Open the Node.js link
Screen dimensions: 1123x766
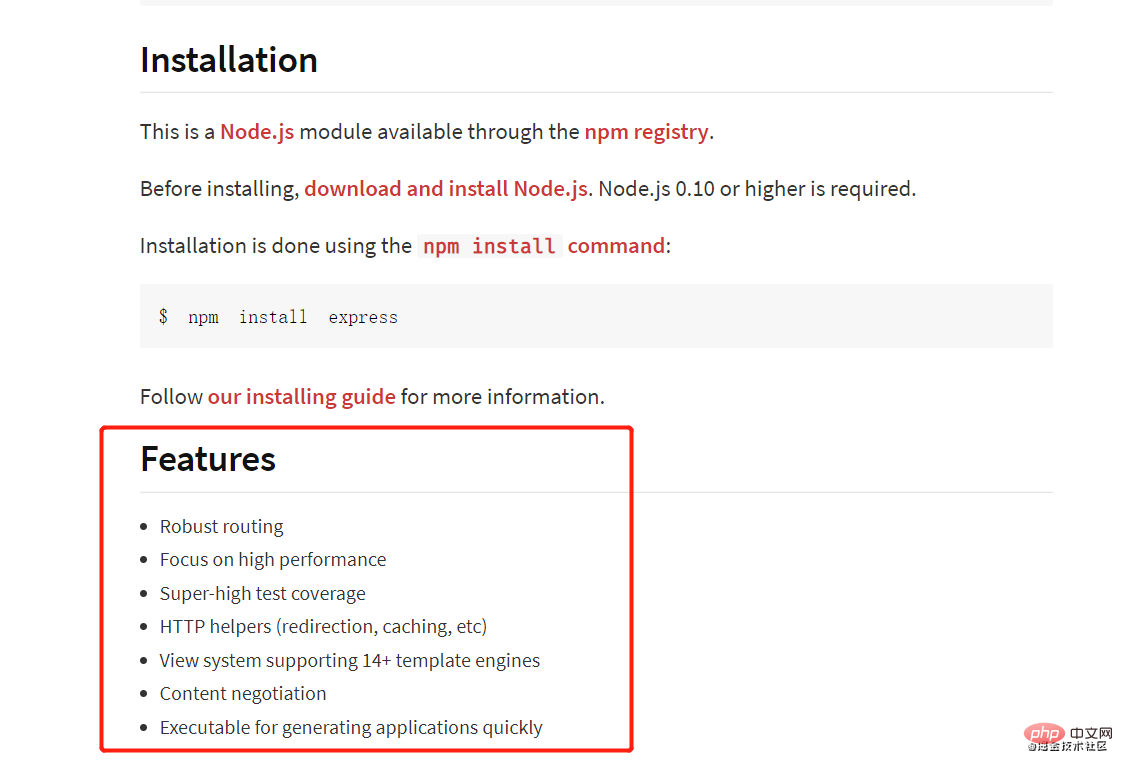pos(257,132)
